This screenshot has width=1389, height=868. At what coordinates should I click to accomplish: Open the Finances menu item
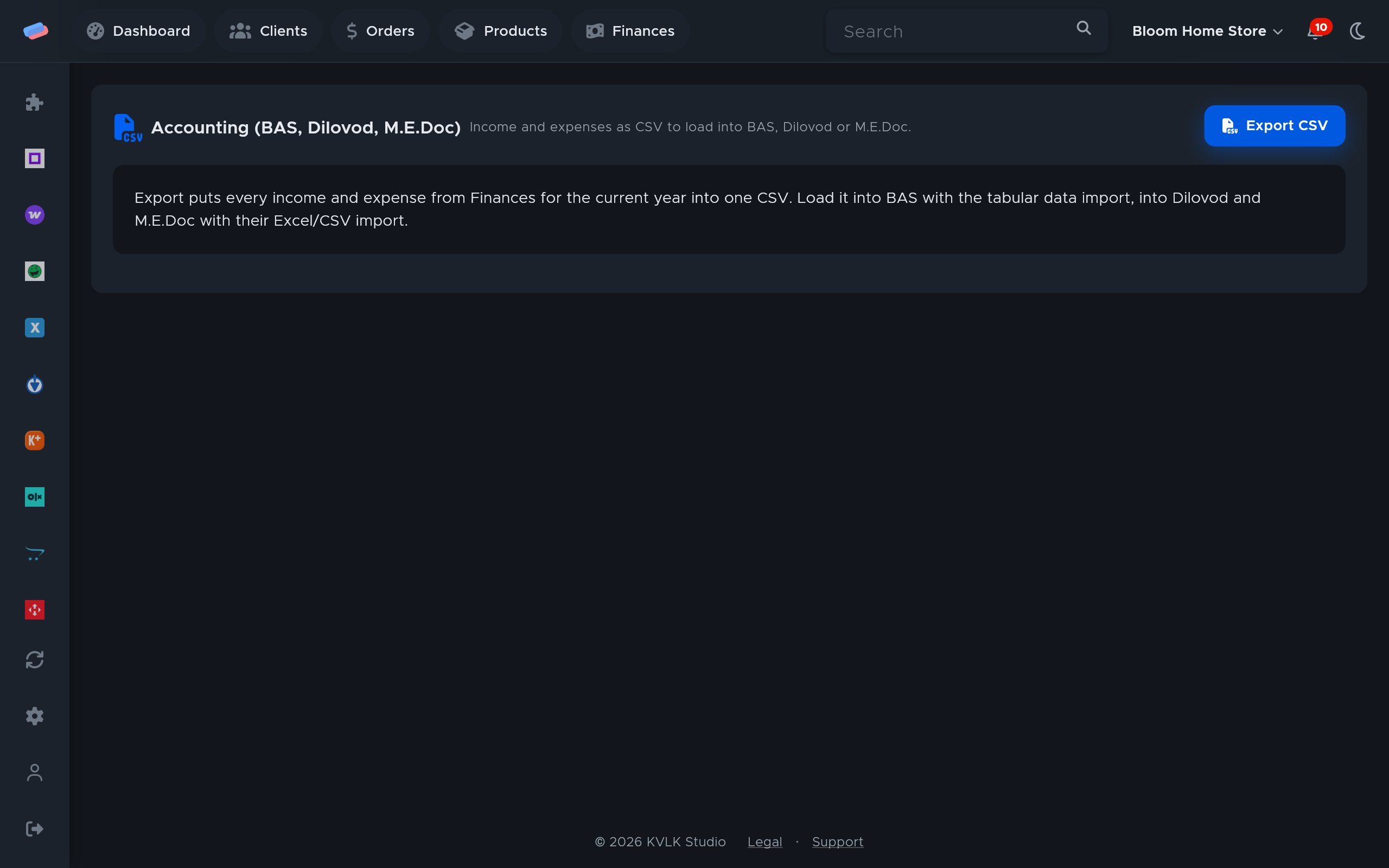coord(630,31)
